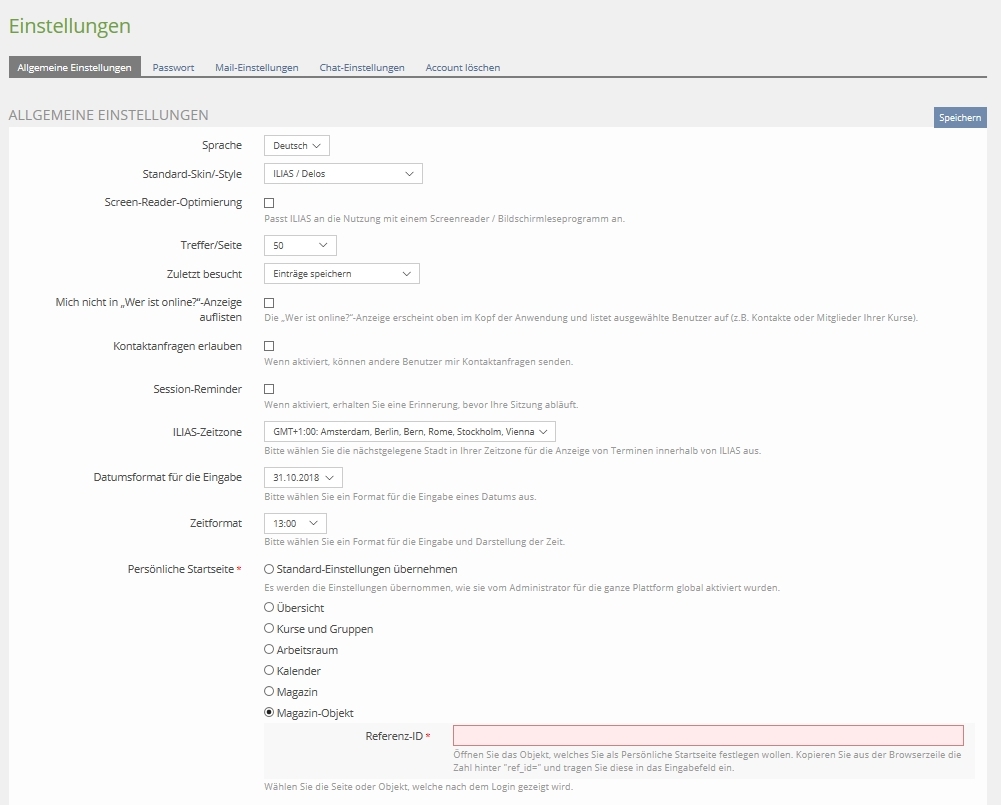Expand the Zuletzt besucht dropdown
Screen dimensions: 1001x805
[x=341, y=274]
